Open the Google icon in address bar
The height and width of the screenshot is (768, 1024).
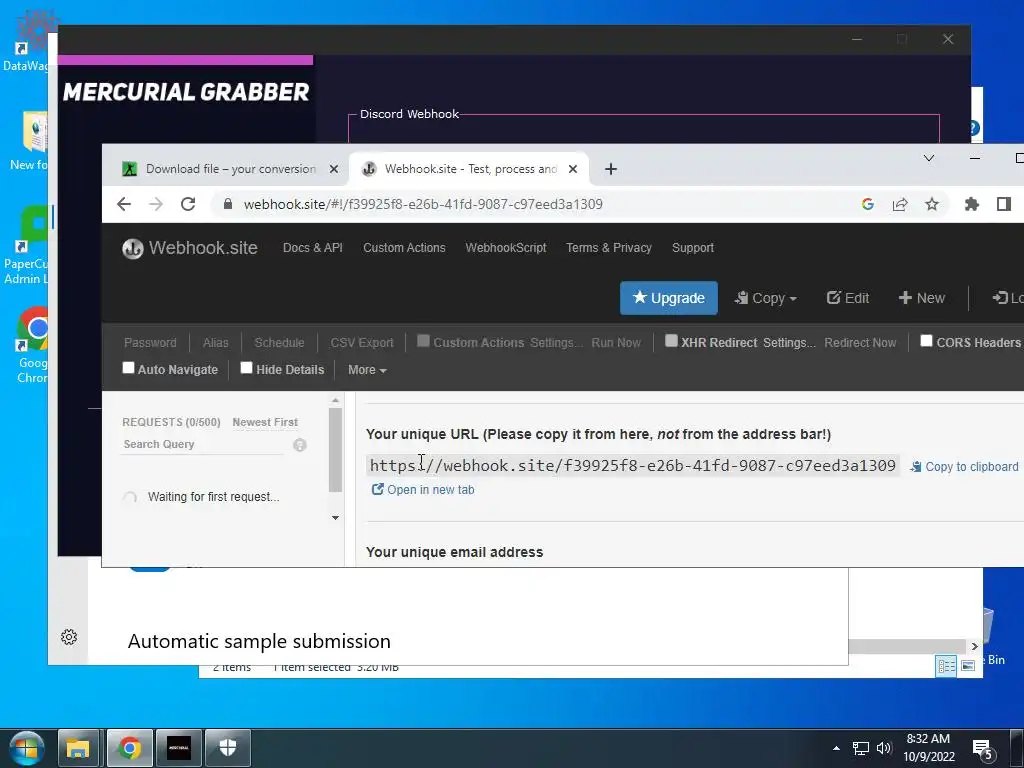(867, 204)
